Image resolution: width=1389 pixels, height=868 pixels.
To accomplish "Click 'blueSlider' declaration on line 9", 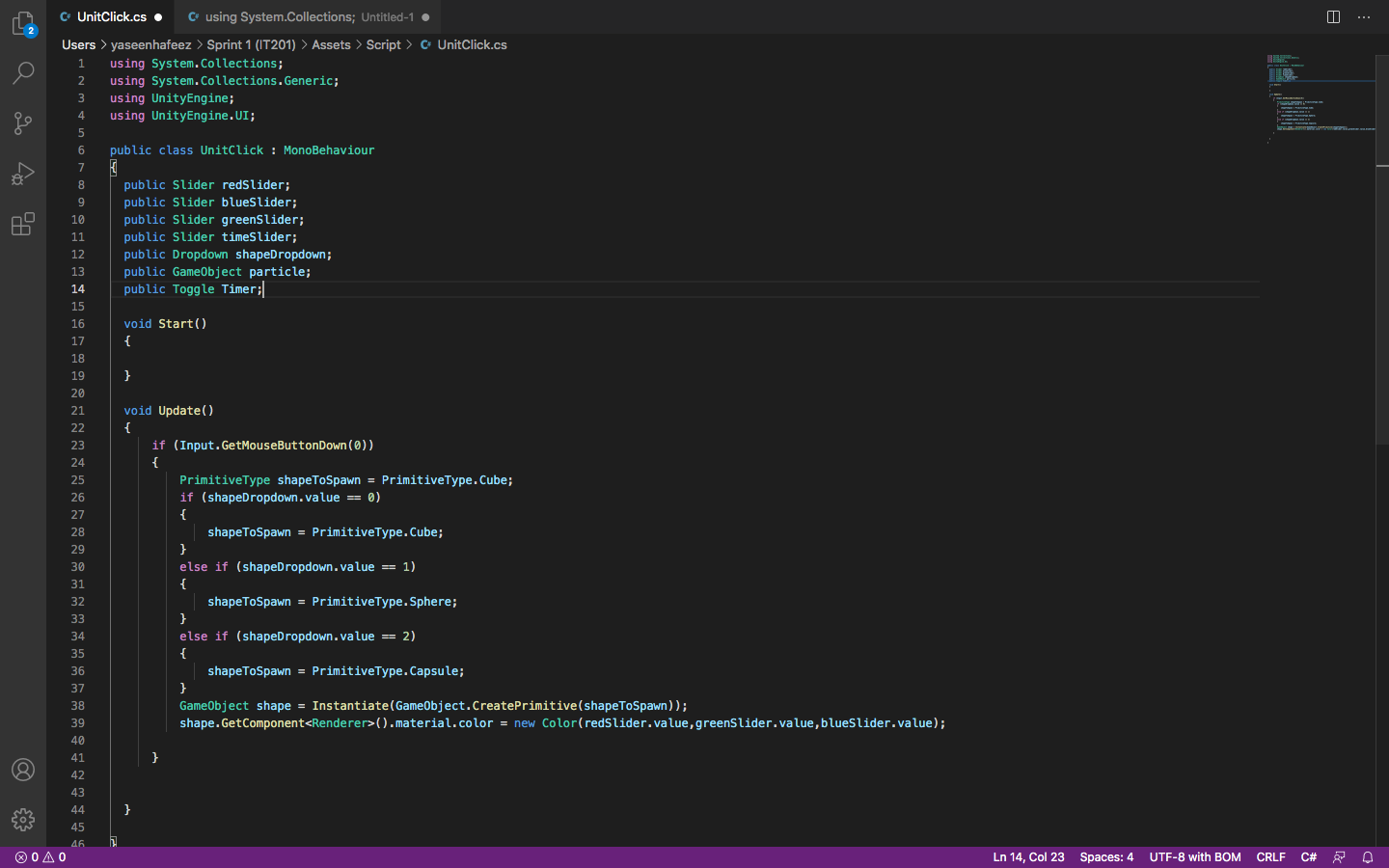I will (256, 203).
